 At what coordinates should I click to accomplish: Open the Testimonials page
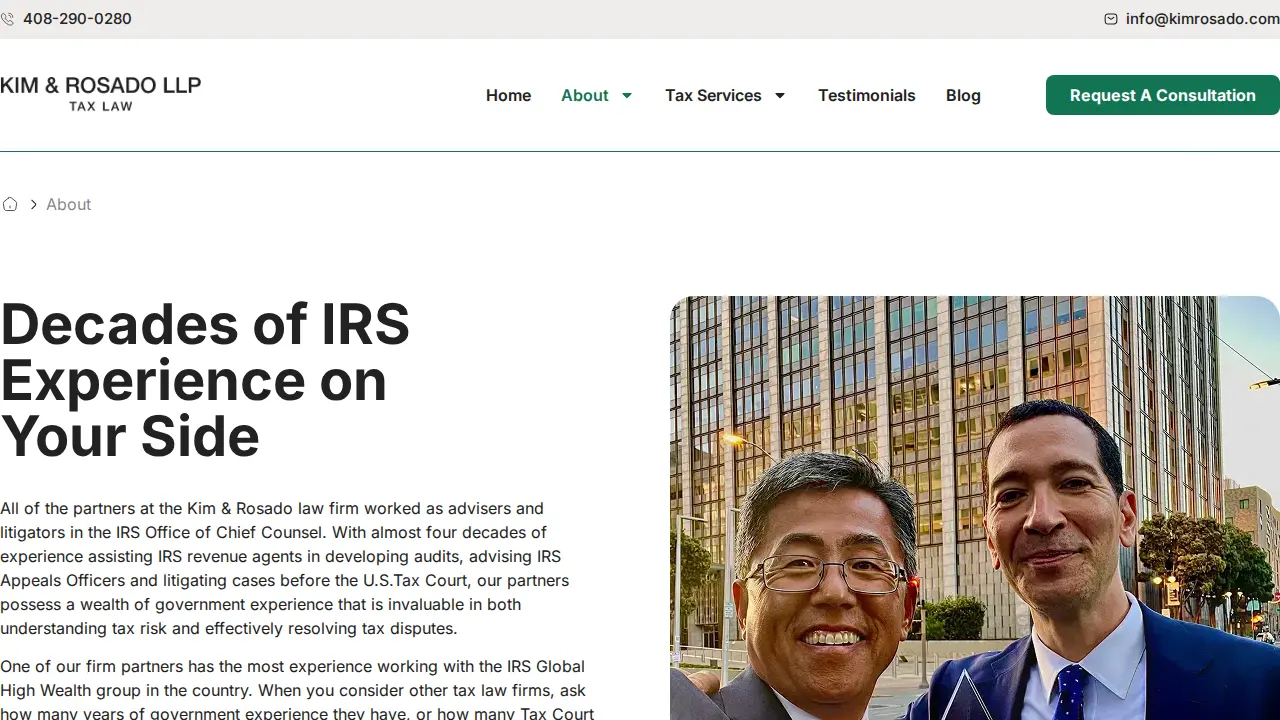867,95
